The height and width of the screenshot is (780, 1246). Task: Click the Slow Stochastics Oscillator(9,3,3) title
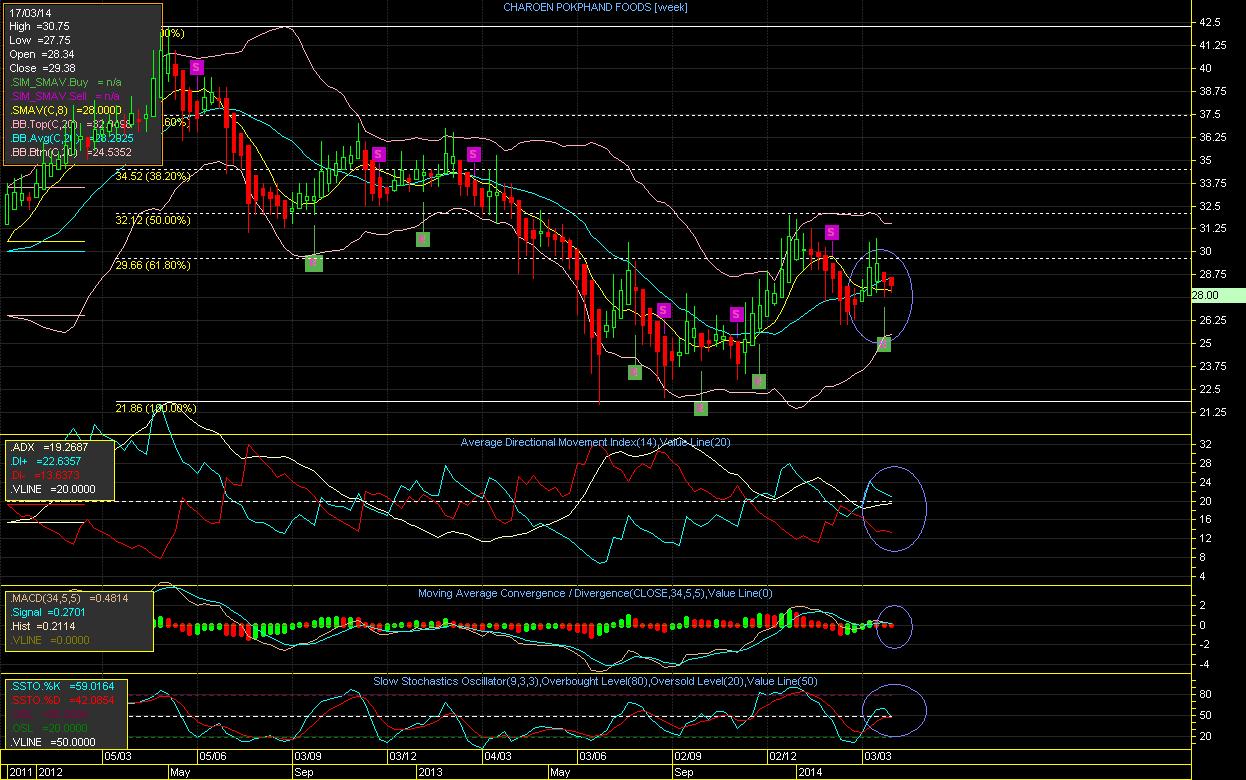tap(596, 681)
